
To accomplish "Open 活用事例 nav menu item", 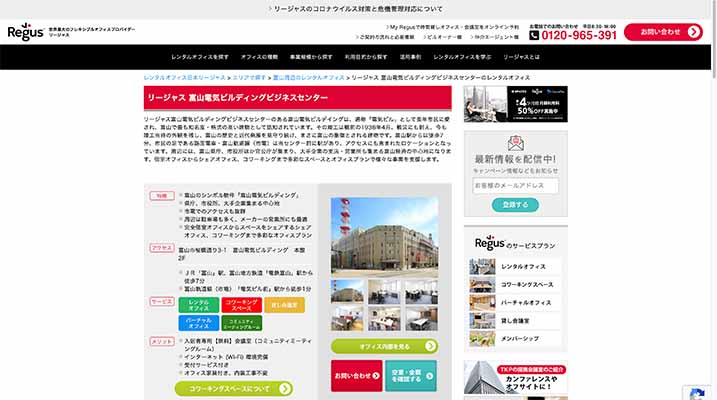I will pos(410,57).
